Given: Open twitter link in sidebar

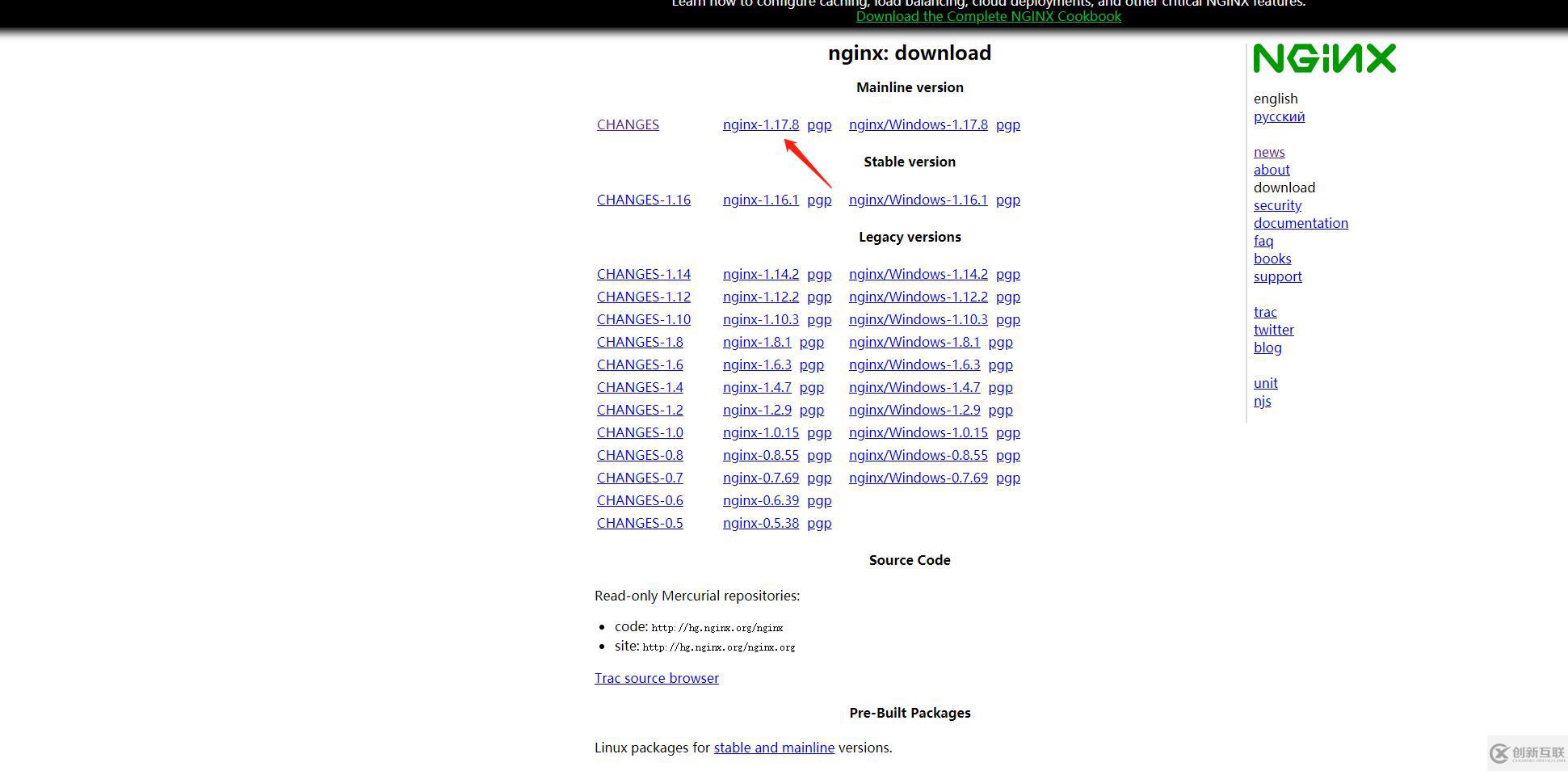Looking at the screenshot, I should click(1274, 330).
